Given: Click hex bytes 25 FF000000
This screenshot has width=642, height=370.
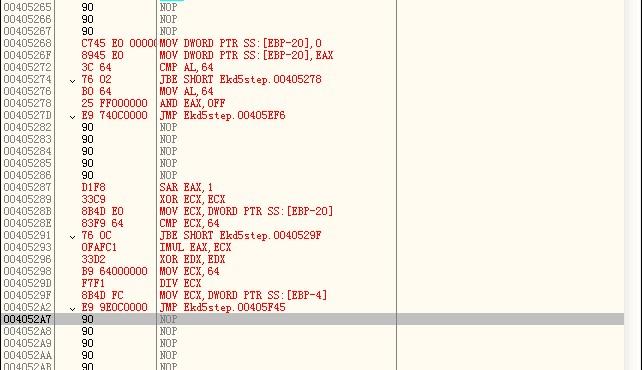Looking at the screenshot, I should click(x=114, y=103).
